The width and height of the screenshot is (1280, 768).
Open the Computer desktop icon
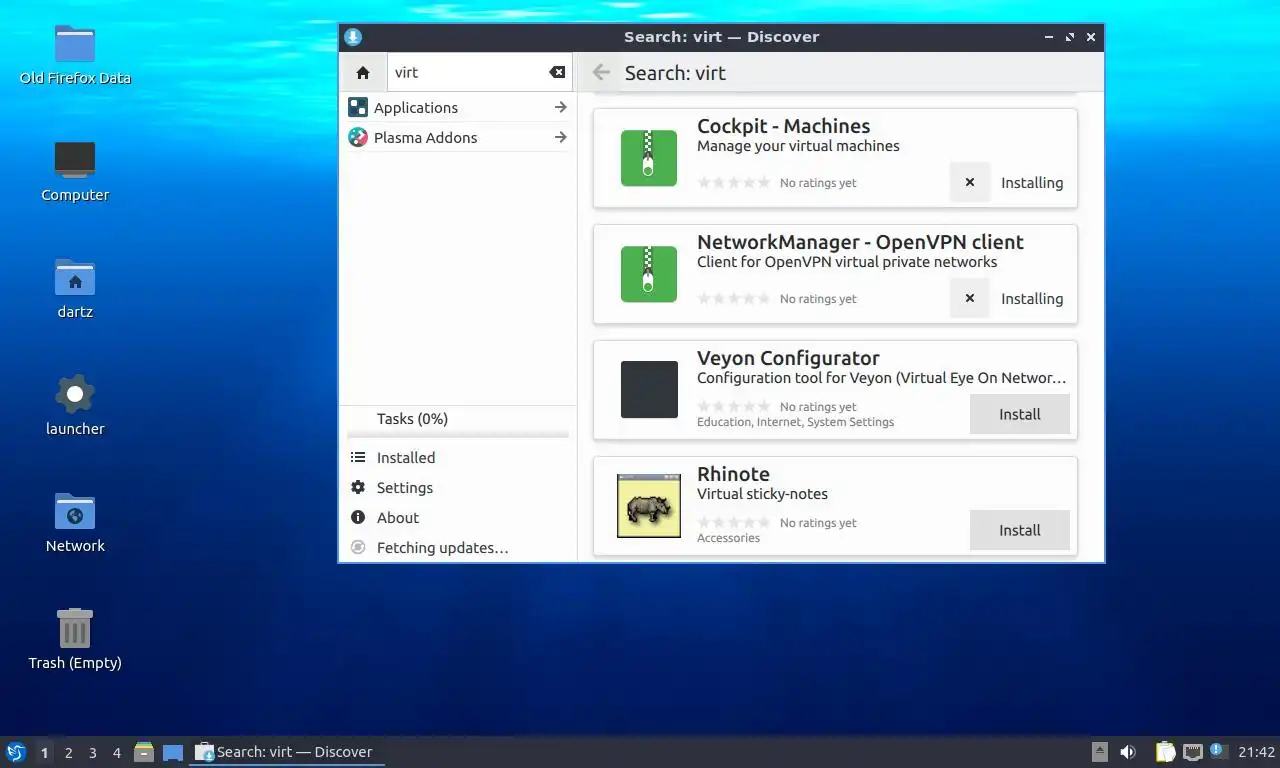pyautogui.click(x=75, y=172)
